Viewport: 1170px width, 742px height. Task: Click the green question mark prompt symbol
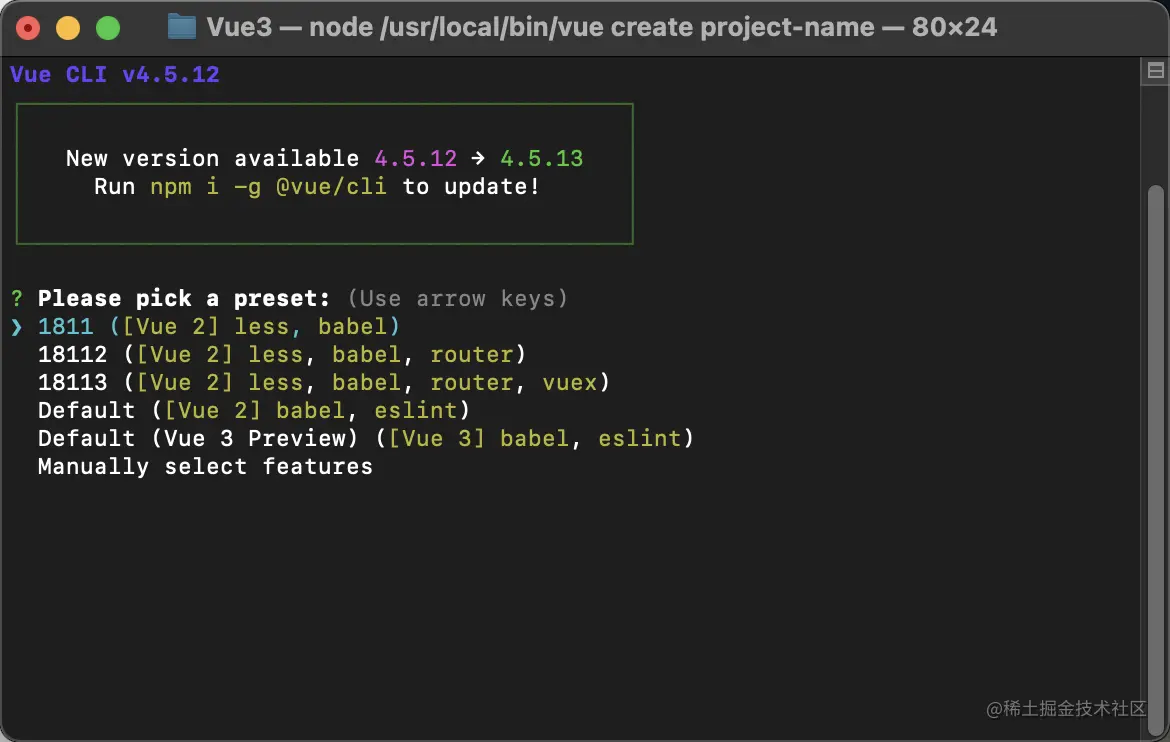tap(16, 299)
